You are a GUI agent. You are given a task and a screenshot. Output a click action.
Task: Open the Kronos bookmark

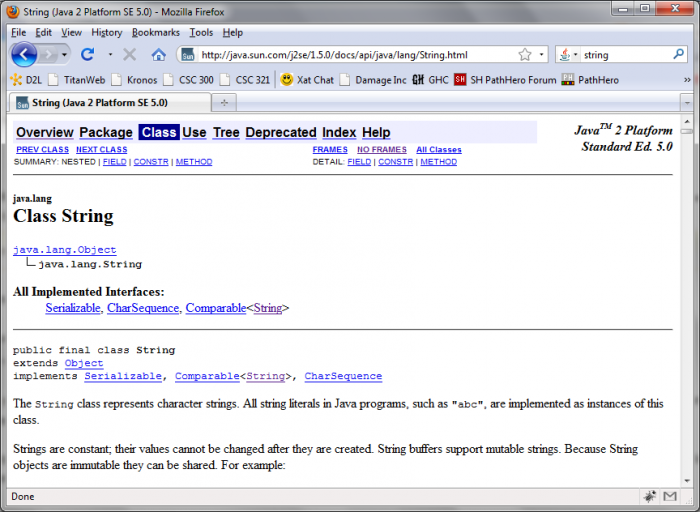click(x=134, y=80)
